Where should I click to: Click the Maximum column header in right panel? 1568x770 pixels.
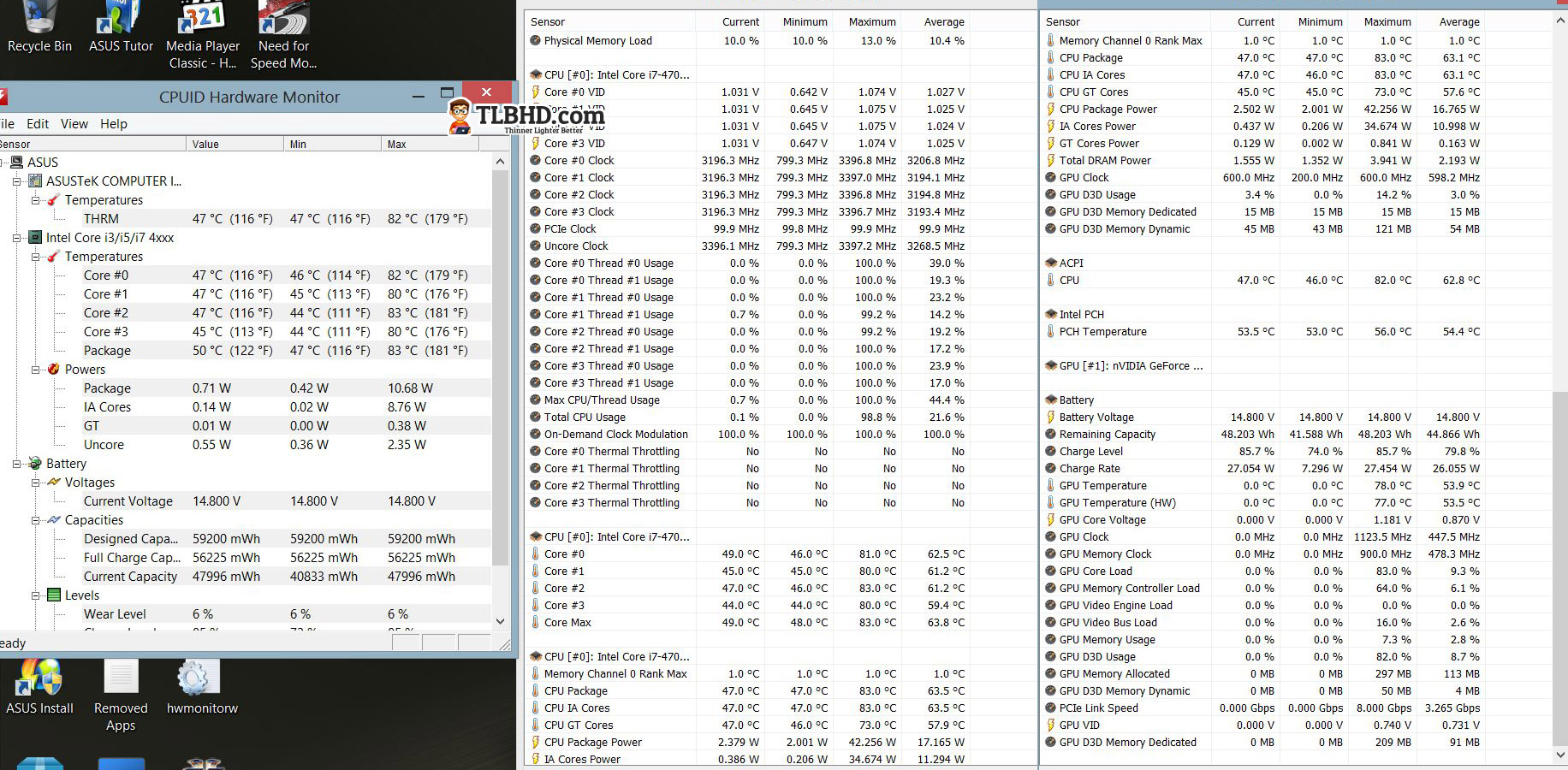[x=1381, y=21]
